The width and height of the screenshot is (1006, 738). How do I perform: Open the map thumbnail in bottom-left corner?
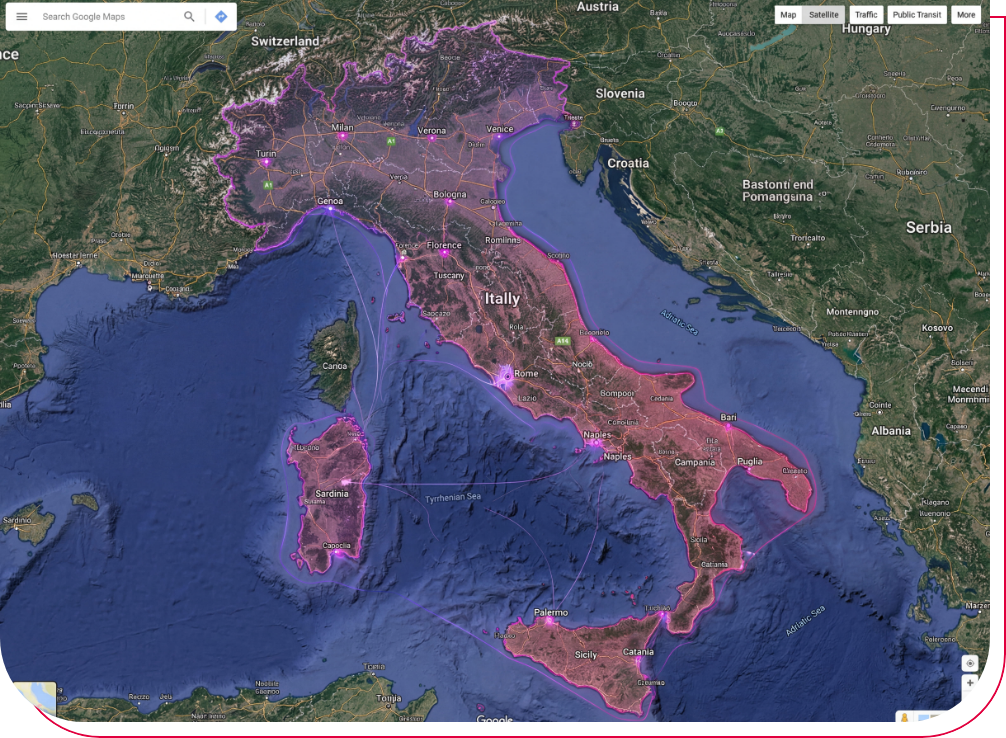pos(36,697)
